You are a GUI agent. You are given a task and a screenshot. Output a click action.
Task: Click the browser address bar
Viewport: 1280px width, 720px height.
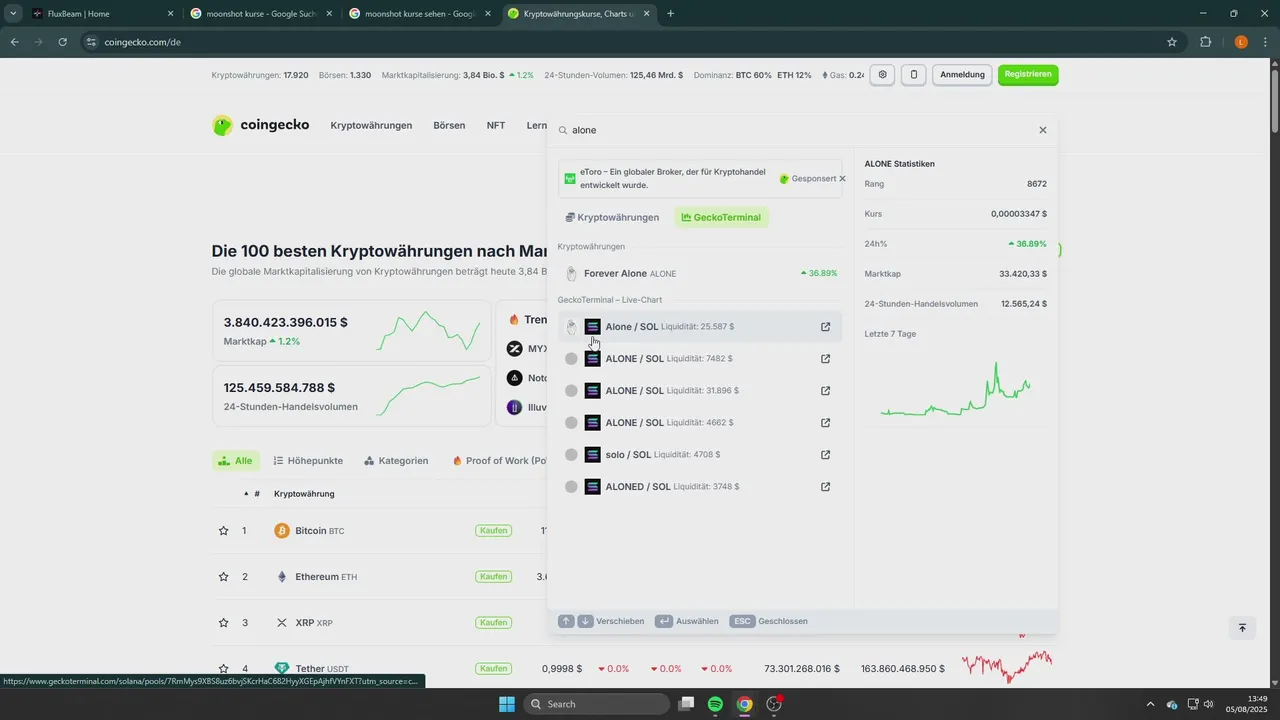click(620, 42)
